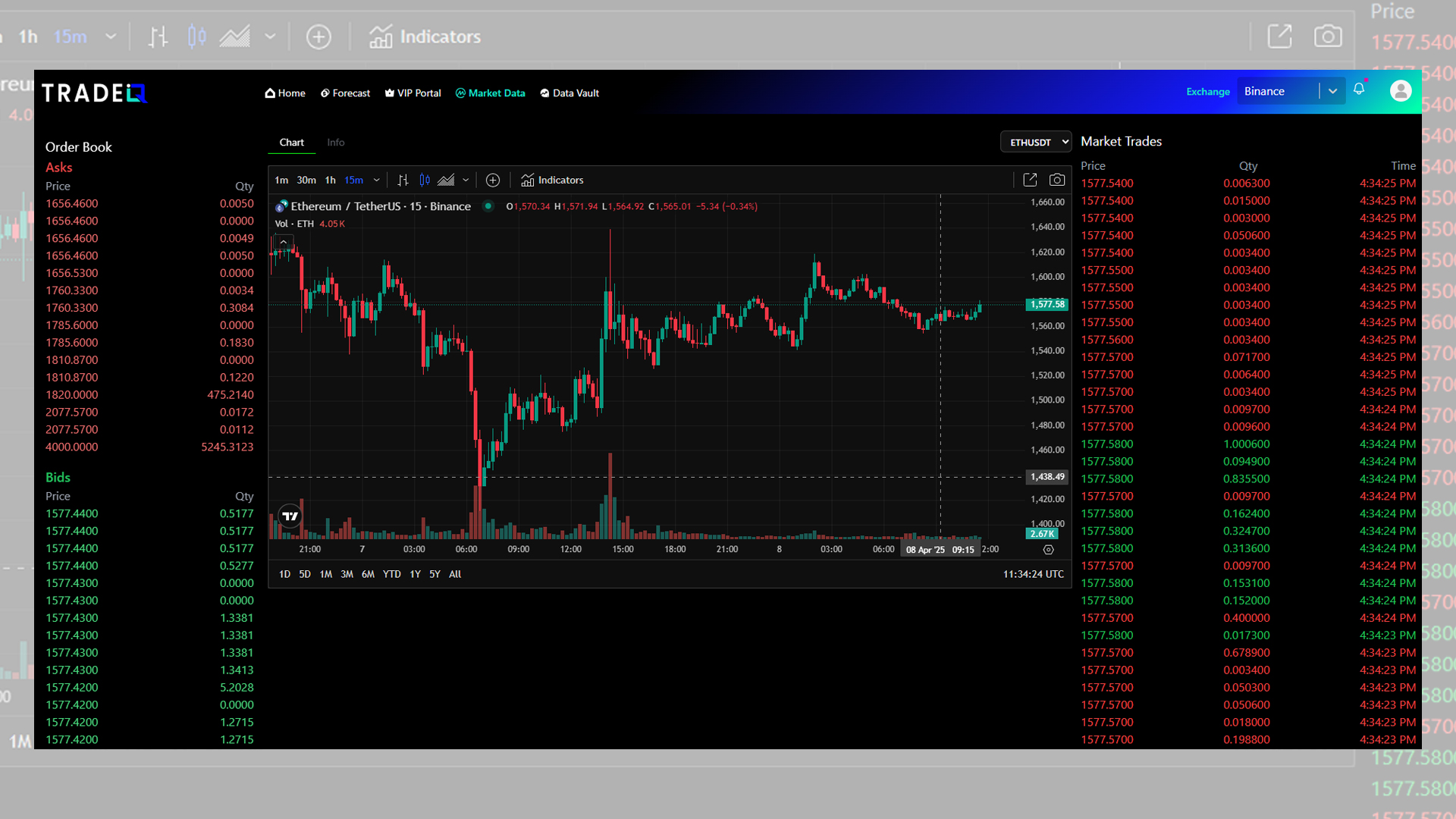Choose the area chart style icon

(447, 180)
